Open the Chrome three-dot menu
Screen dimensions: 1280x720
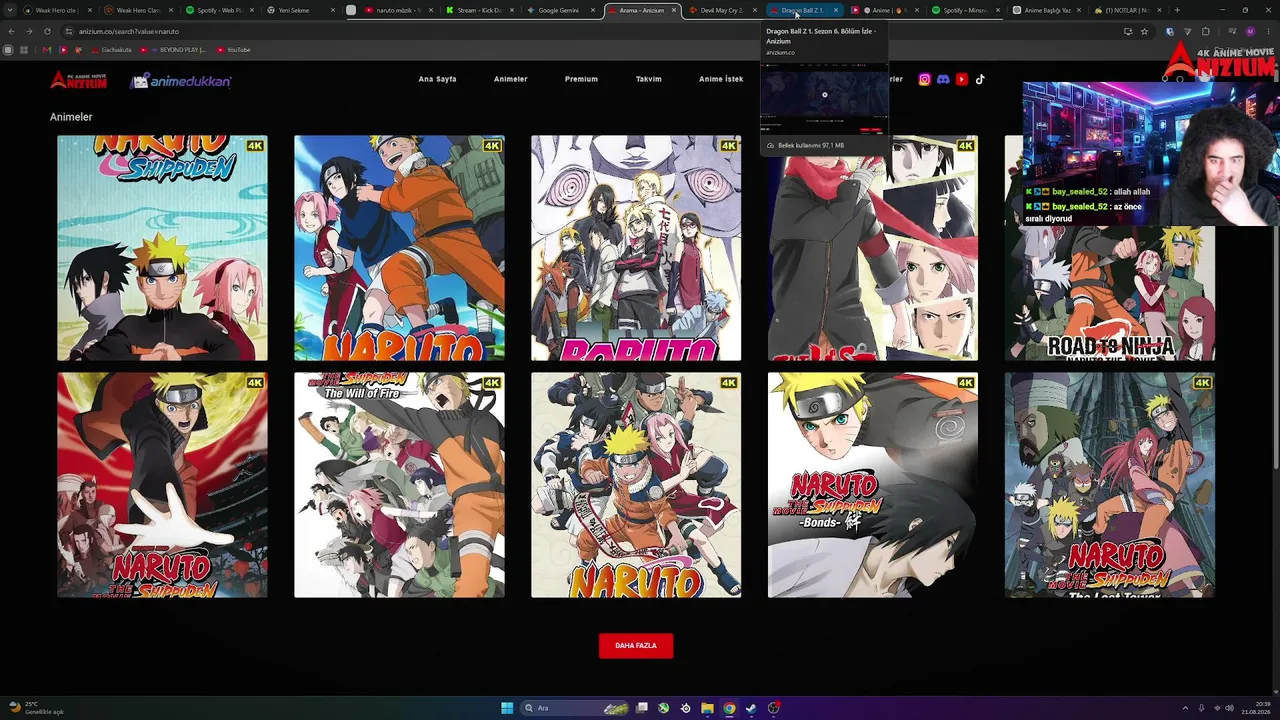(x=1268, y=31)
